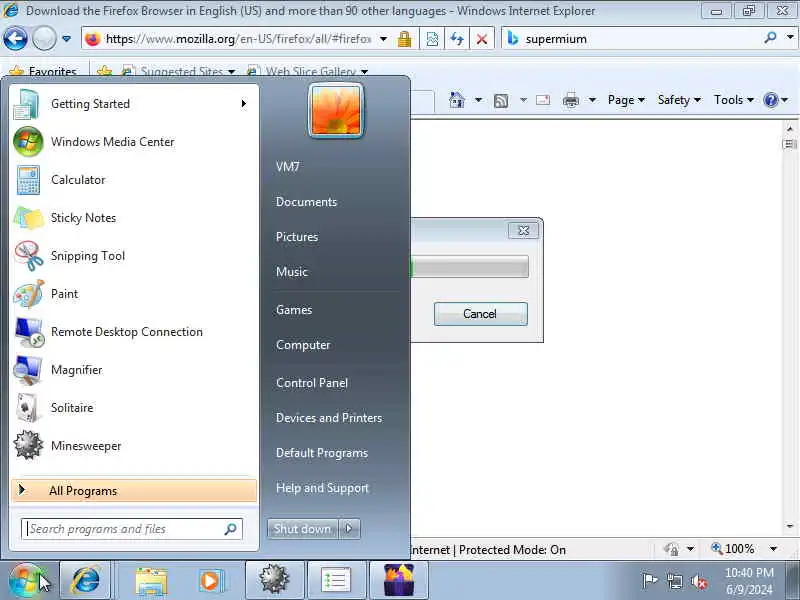
Task: Start Minesweeper from Start menu list
Action: pos(133,446)
